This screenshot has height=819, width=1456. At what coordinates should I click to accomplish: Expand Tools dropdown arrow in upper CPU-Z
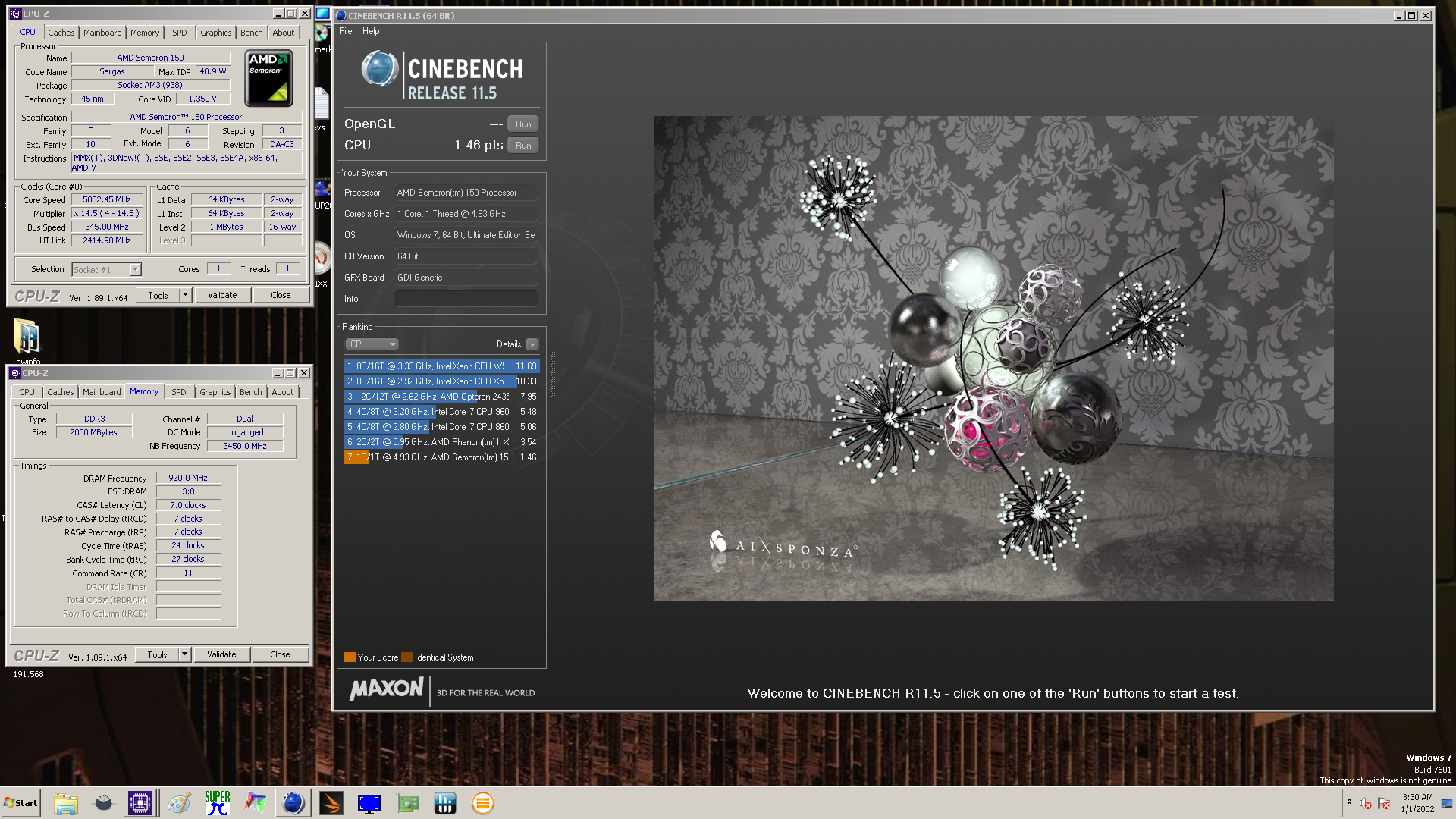pyautogui.click(x=185, y=295)
